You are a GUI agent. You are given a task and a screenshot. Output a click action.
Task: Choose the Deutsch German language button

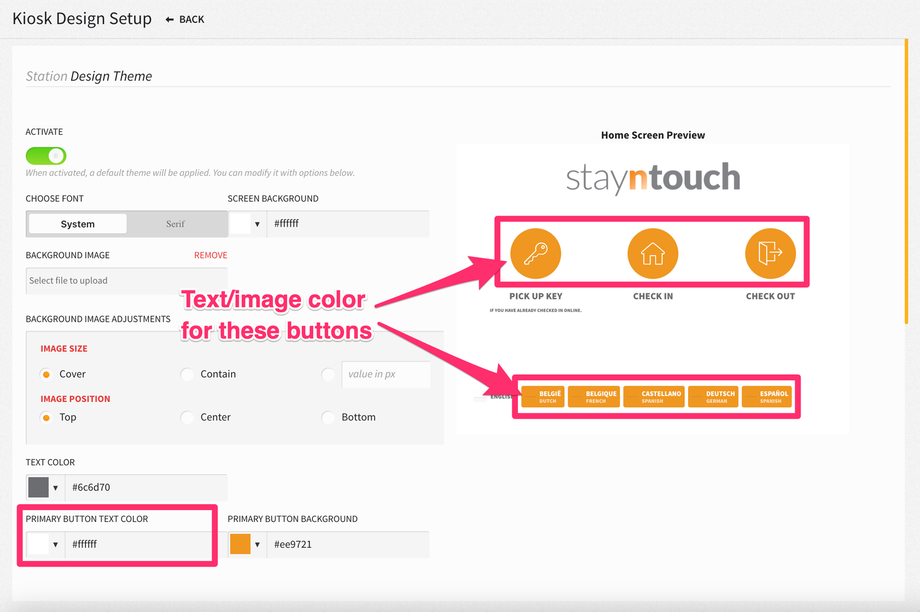713,397
